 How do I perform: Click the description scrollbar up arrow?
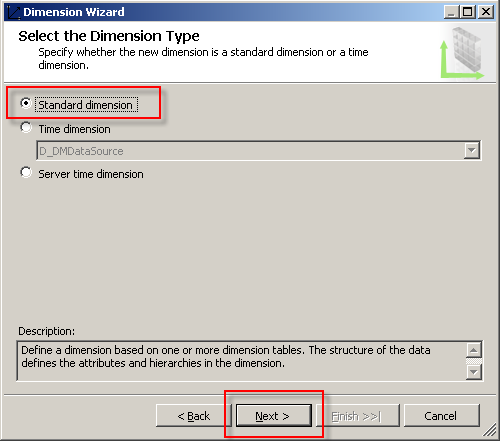click(474, 350)
